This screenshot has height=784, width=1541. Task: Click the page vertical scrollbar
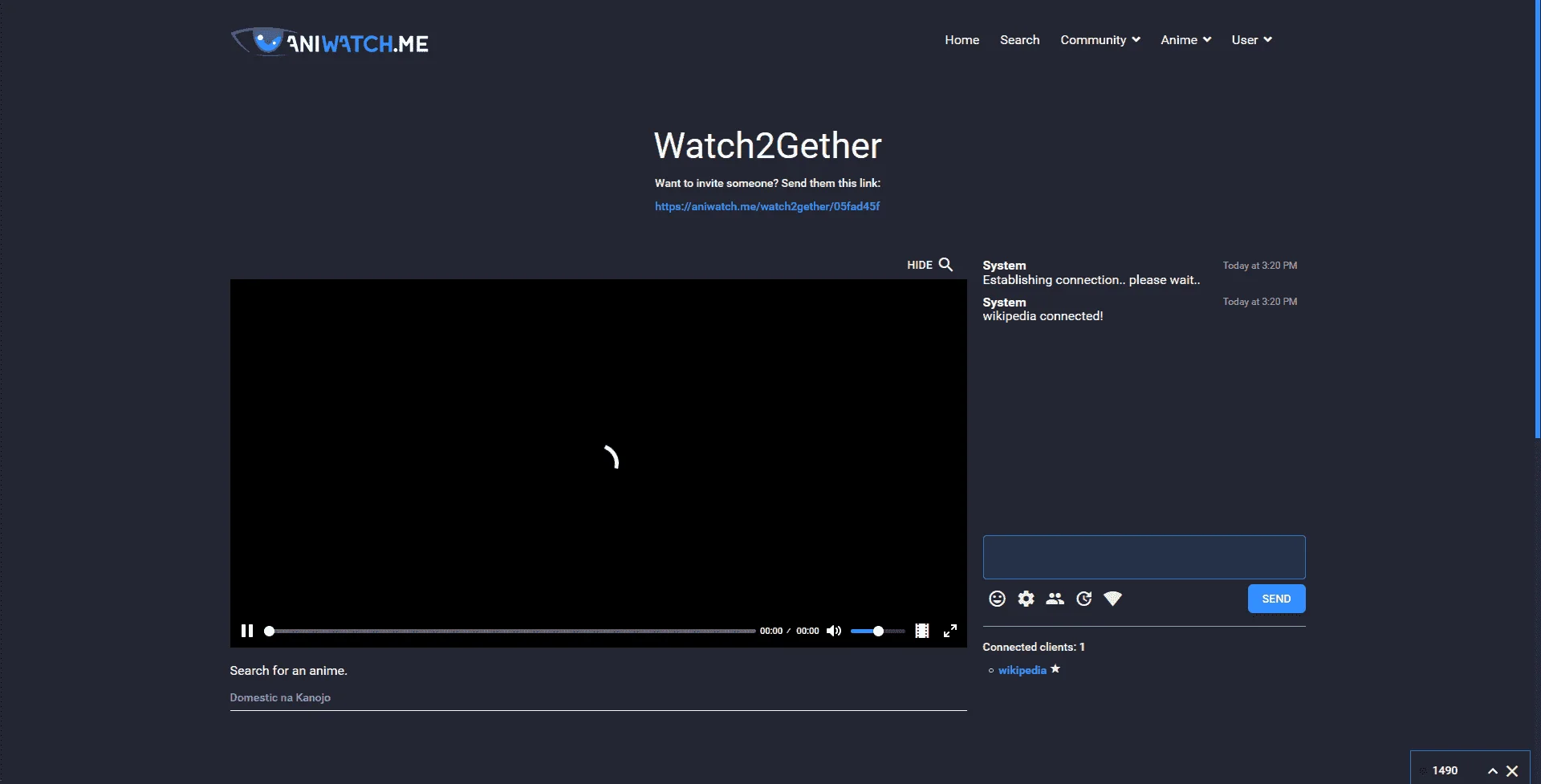(1537, 219)
